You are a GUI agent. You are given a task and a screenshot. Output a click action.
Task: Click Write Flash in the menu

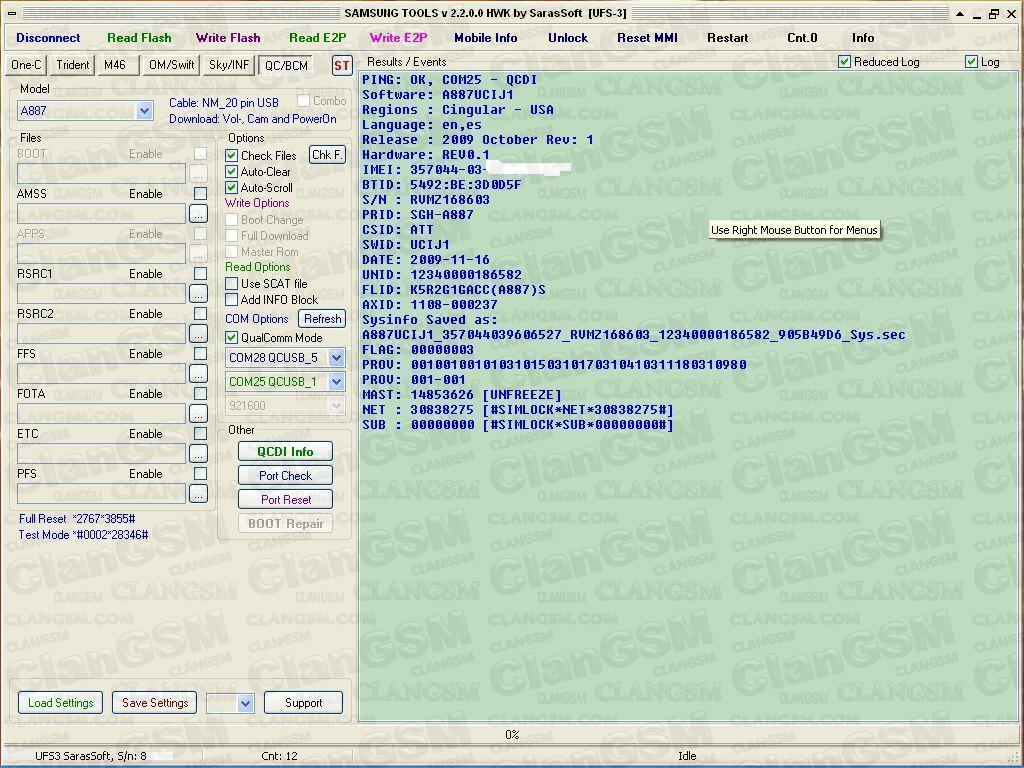click(x=228, y=38)
